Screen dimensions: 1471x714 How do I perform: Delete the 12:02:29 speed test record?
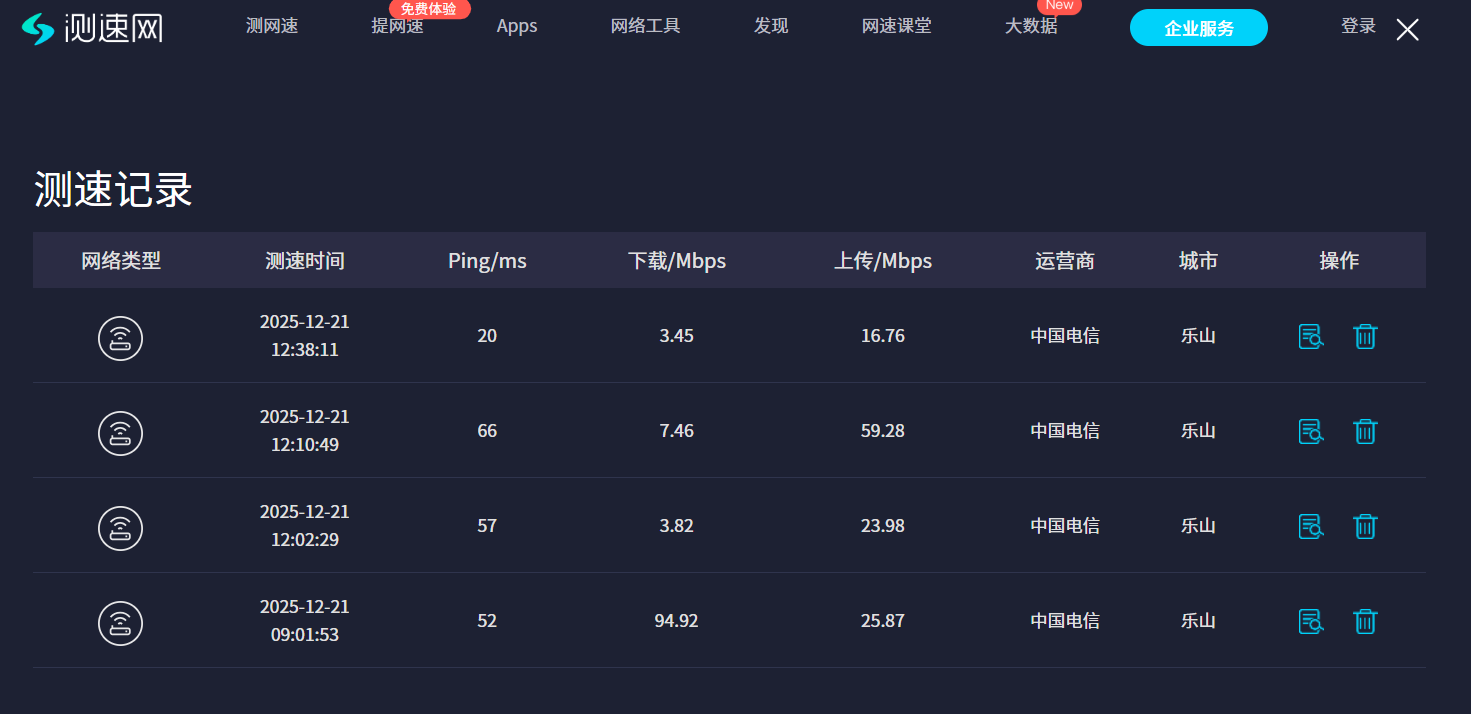(1365, 527)
